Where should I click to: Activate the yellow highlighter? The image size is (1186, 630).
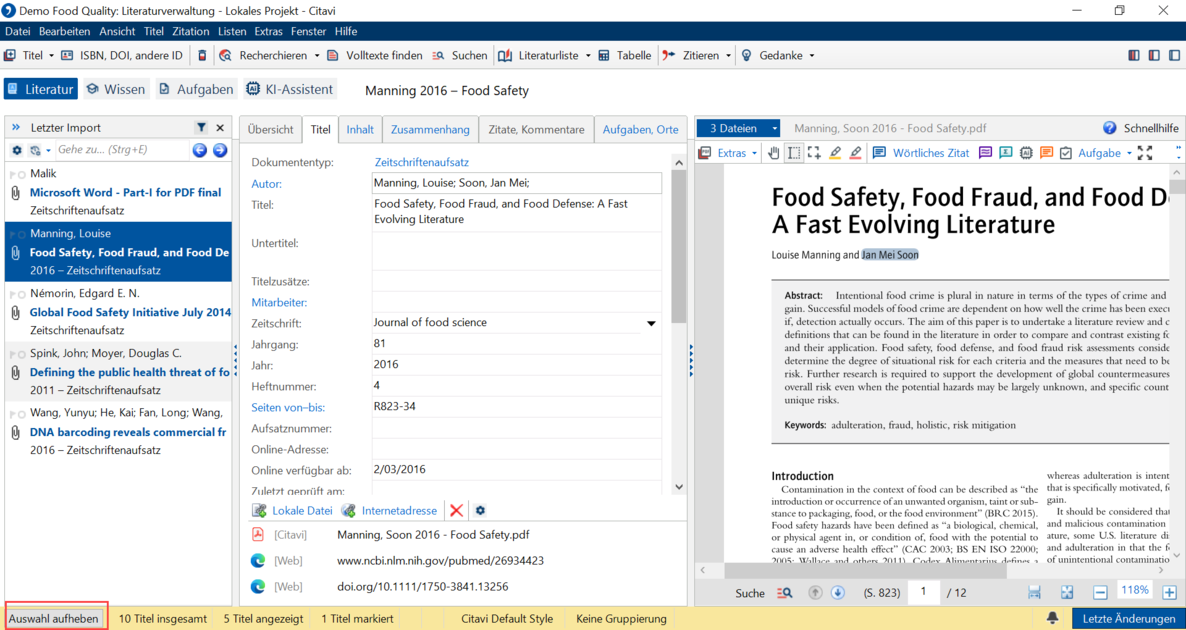coord(835,153)
